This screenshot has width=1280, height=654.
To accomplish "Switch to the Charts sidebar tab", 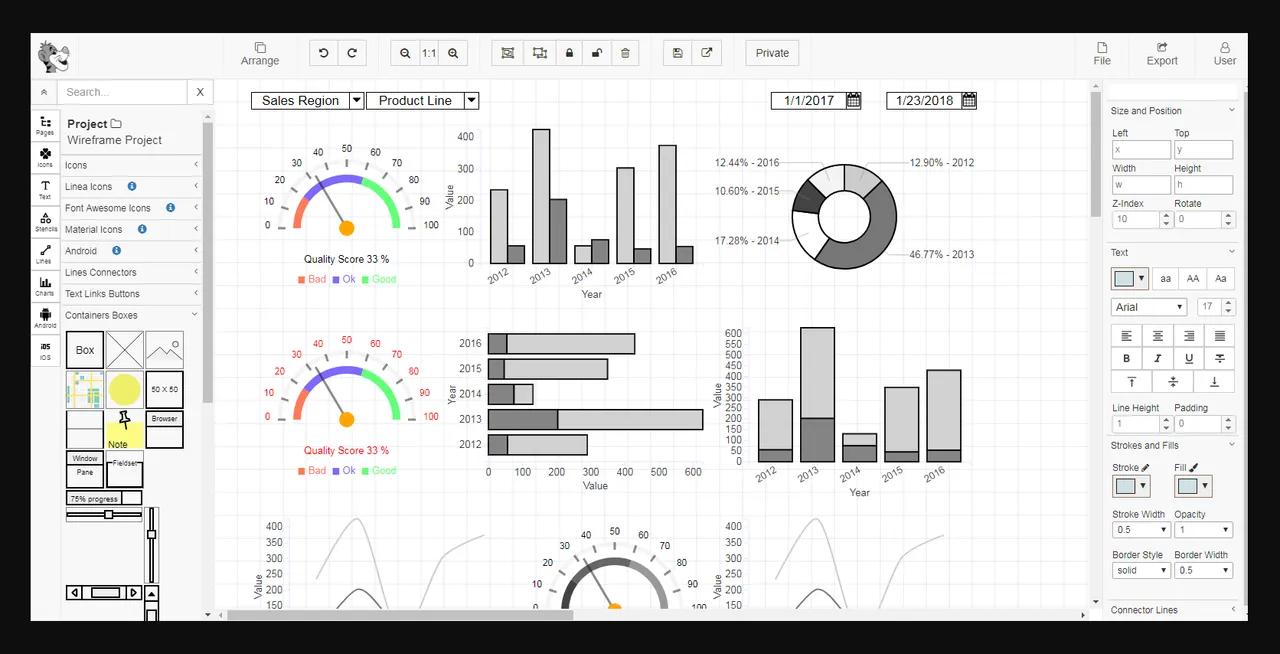I will 45,286.
